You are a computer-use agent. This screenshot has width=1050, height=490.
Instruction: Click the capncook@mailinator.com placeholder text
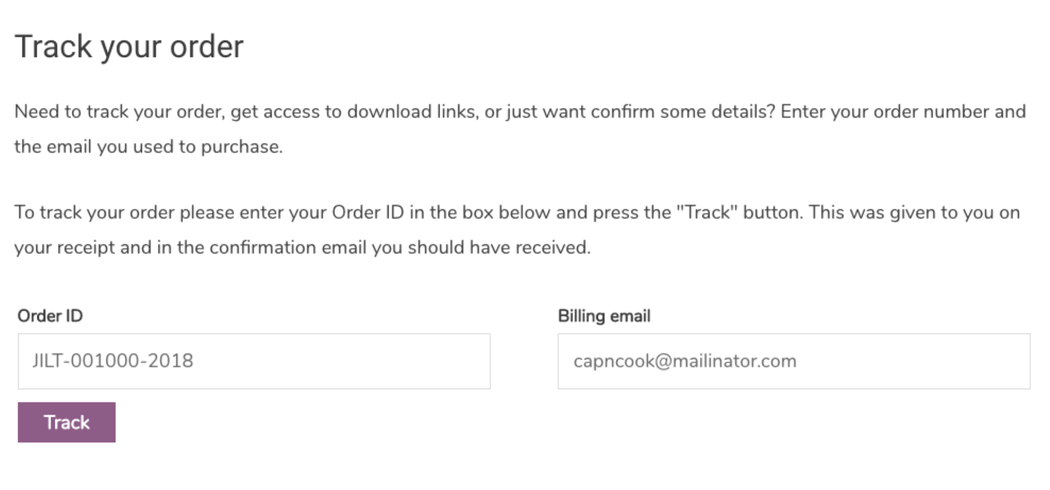point(685,361)
